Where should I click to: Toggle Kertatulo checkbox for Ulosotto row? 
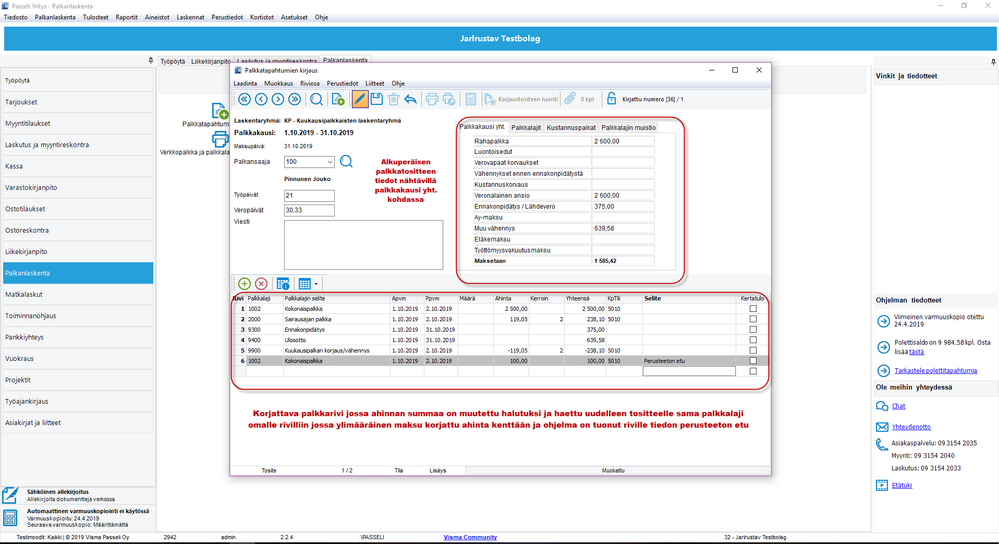753,340
